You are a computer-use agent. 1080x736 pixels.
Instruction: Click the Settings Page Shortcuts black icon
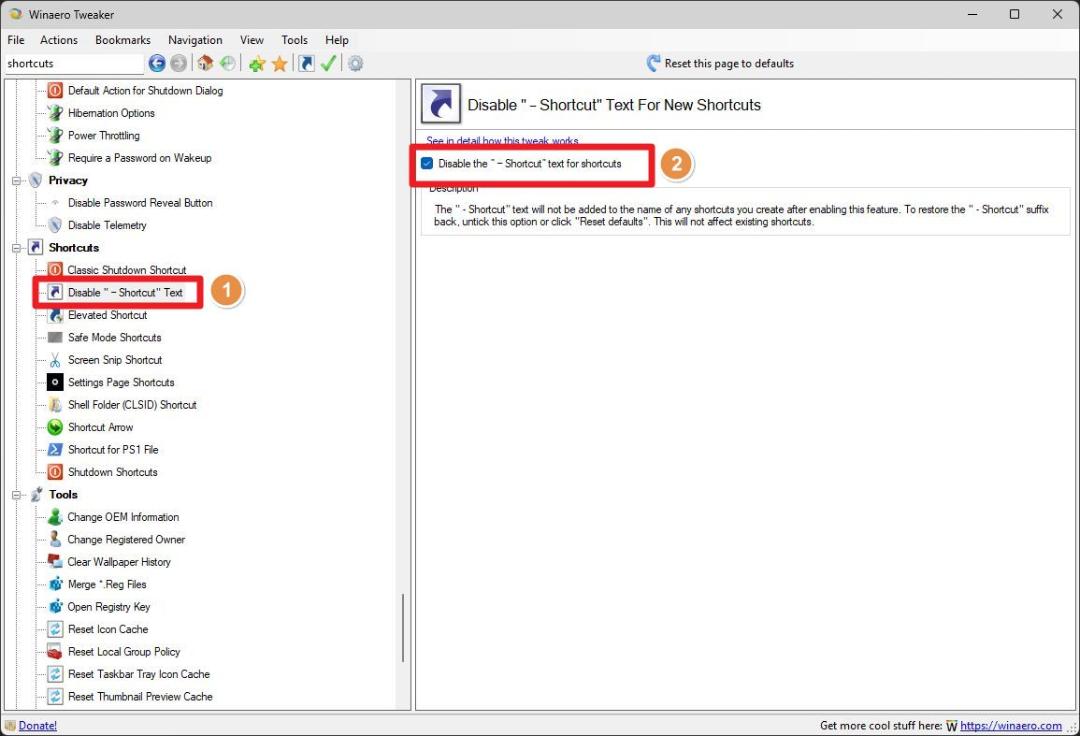tap(55, 382)
